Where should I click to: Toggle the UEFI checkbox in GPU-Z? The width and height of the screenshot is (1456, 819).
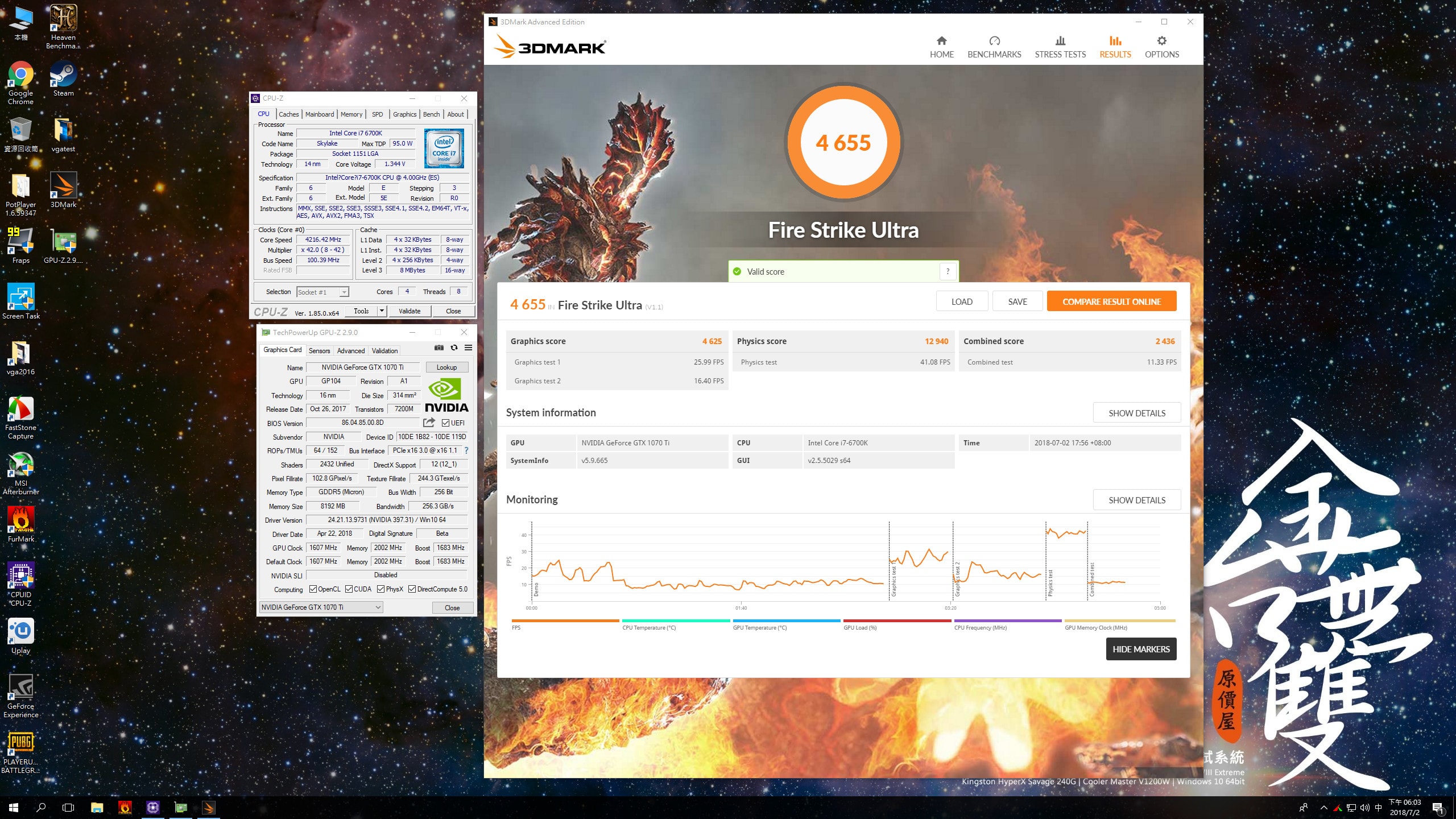445,423
